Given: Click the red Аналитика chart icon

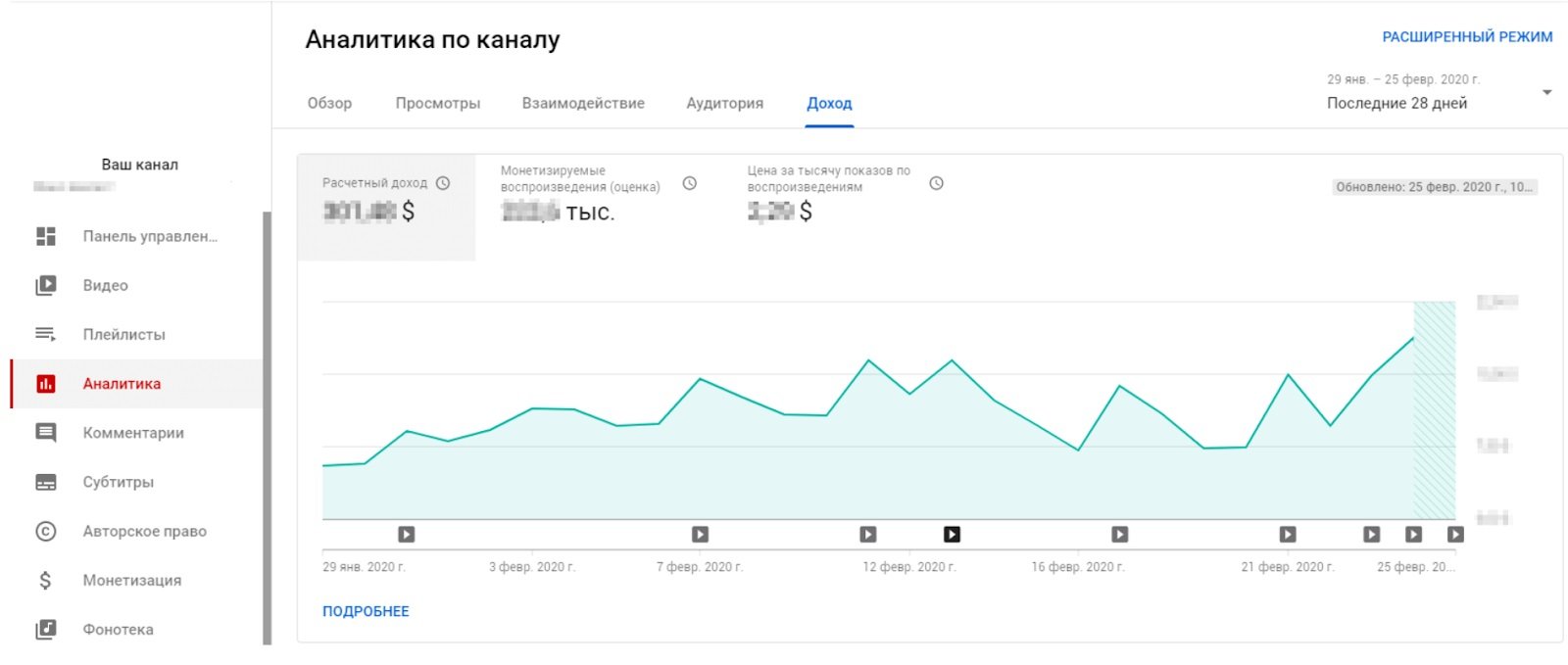Looking at the screenshot, I should tap(46, 384).
